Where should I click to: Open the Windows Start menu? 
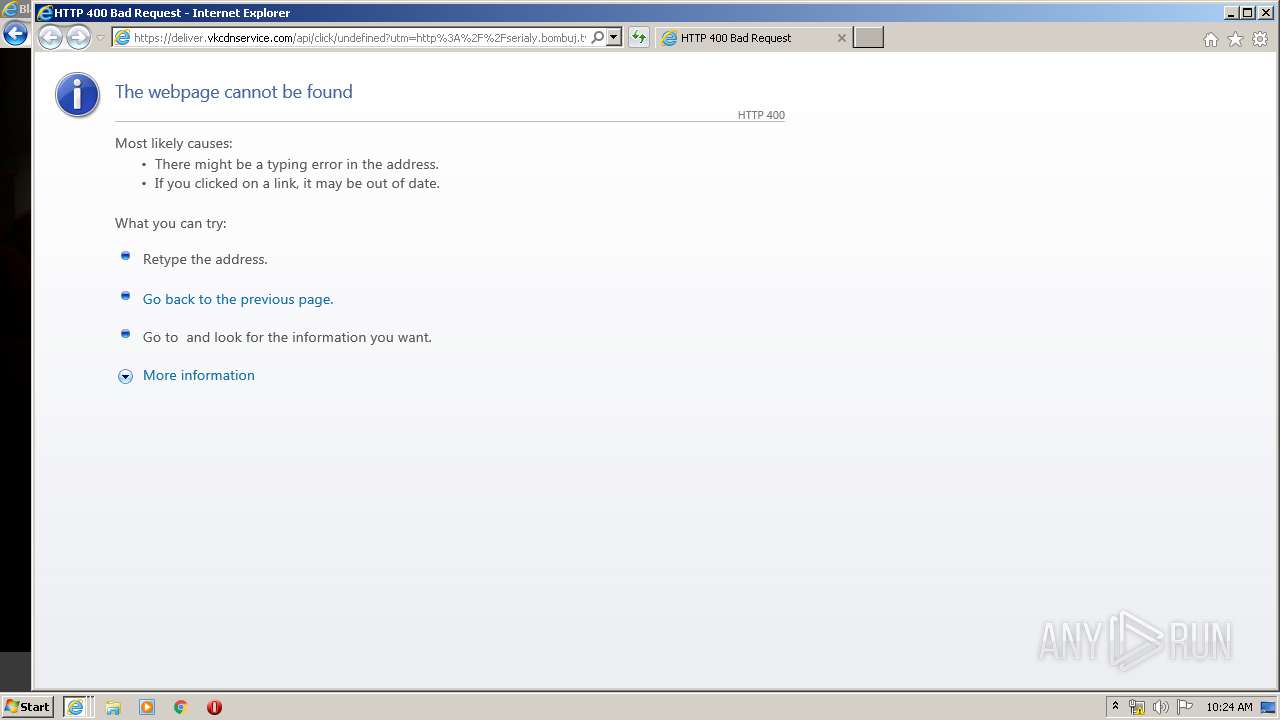(28, 706)
